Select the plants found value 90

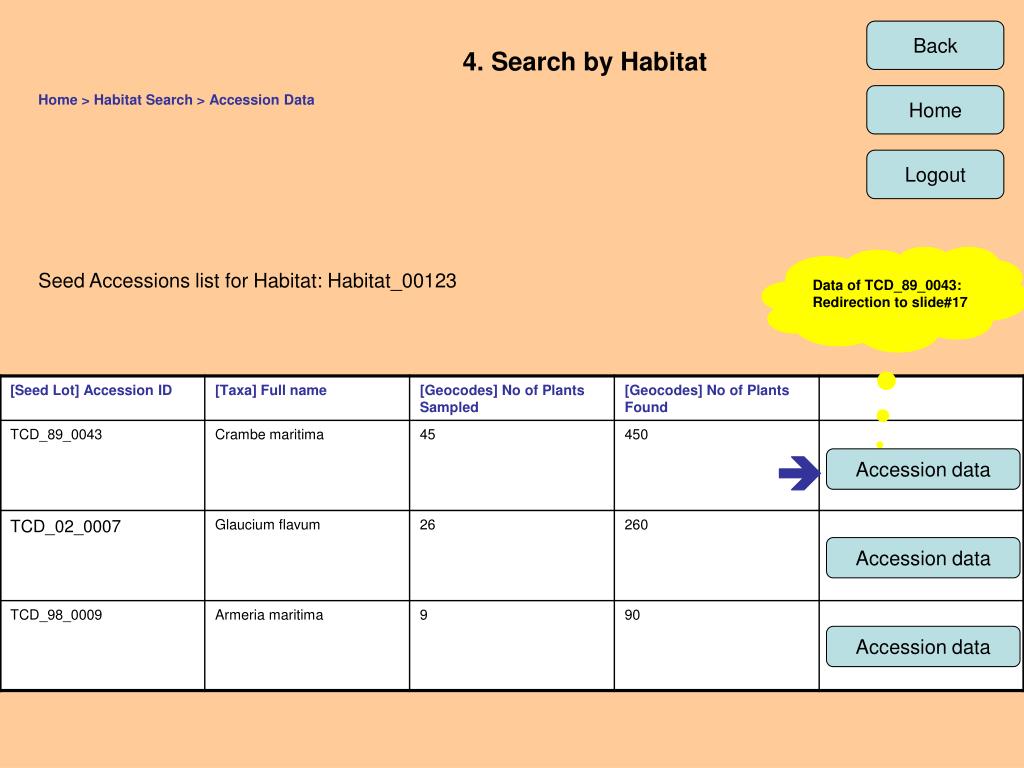click(x=632, y=615)
